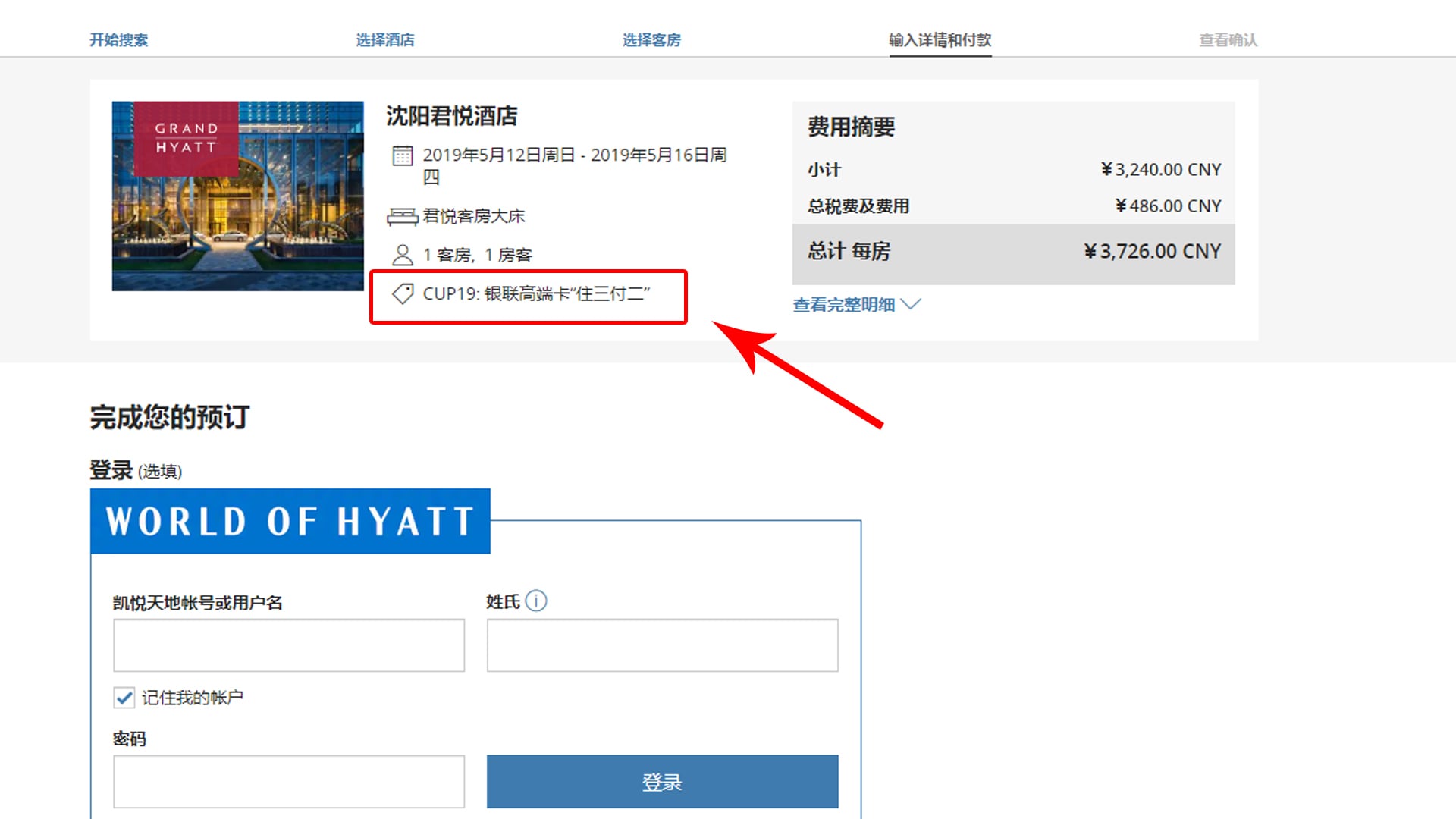Click the 总计 每房 label
This screenshot has height=819, width=1456.
[849, 251]
